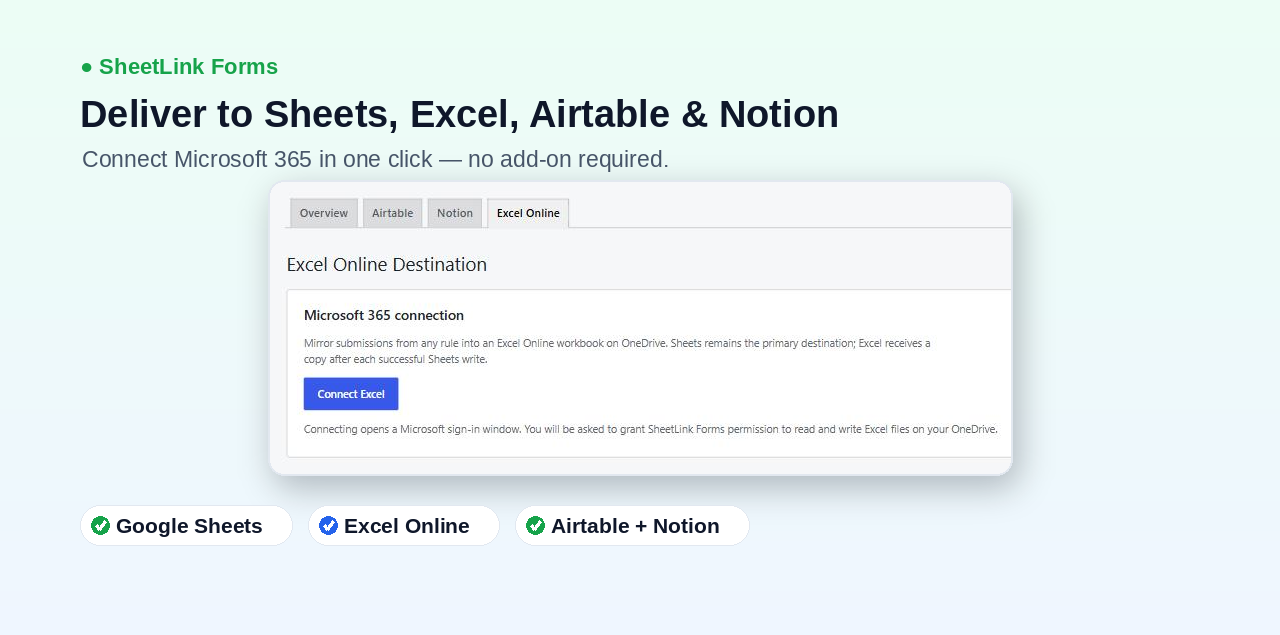
Task: Click the Mirror submissions description paragraph
Action: pos(617,351)
